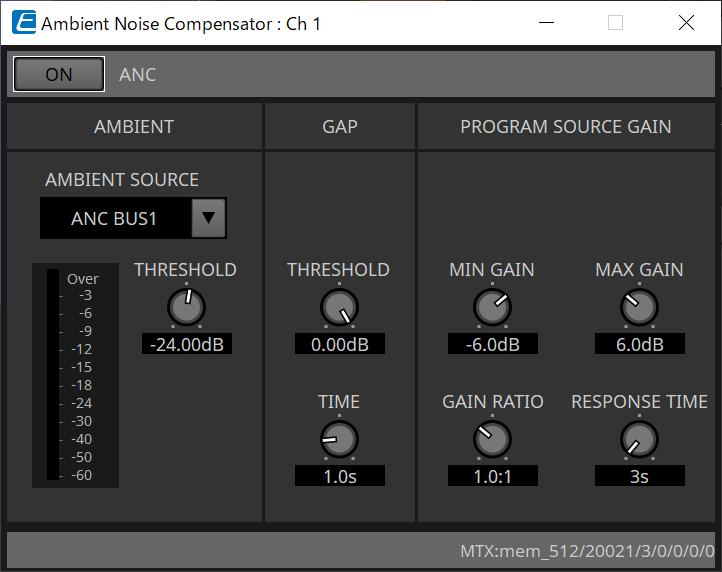Select the -24.00dB ambient threshold field

click(186, 344)
